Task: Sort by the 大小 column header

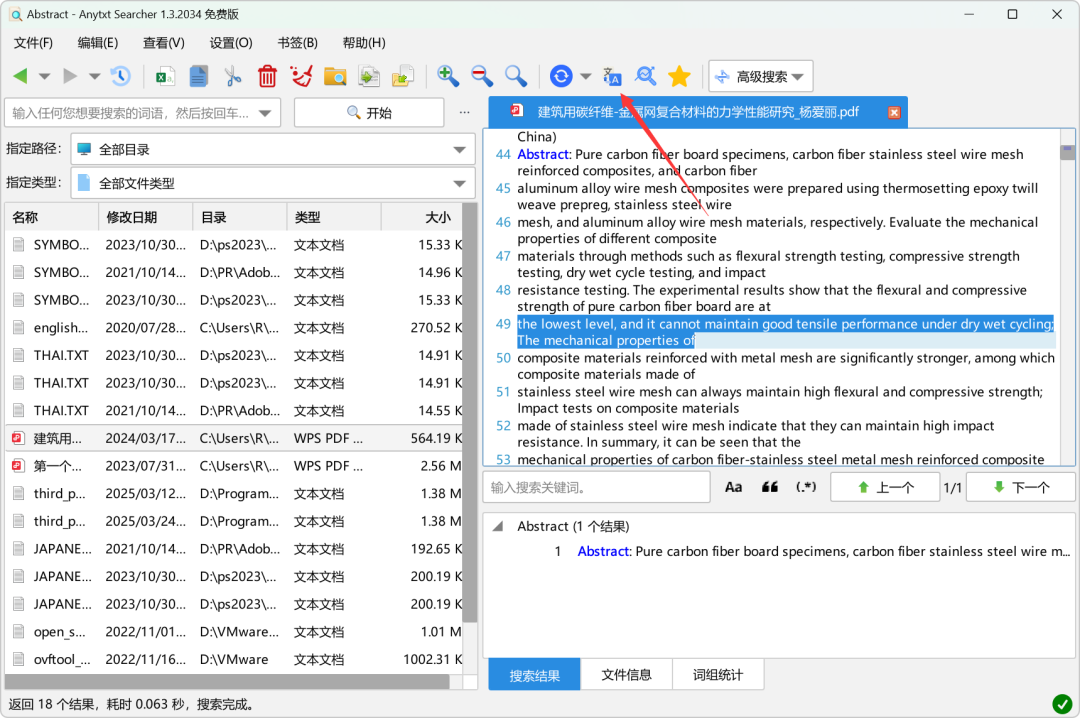Action: tap(422, 217)
